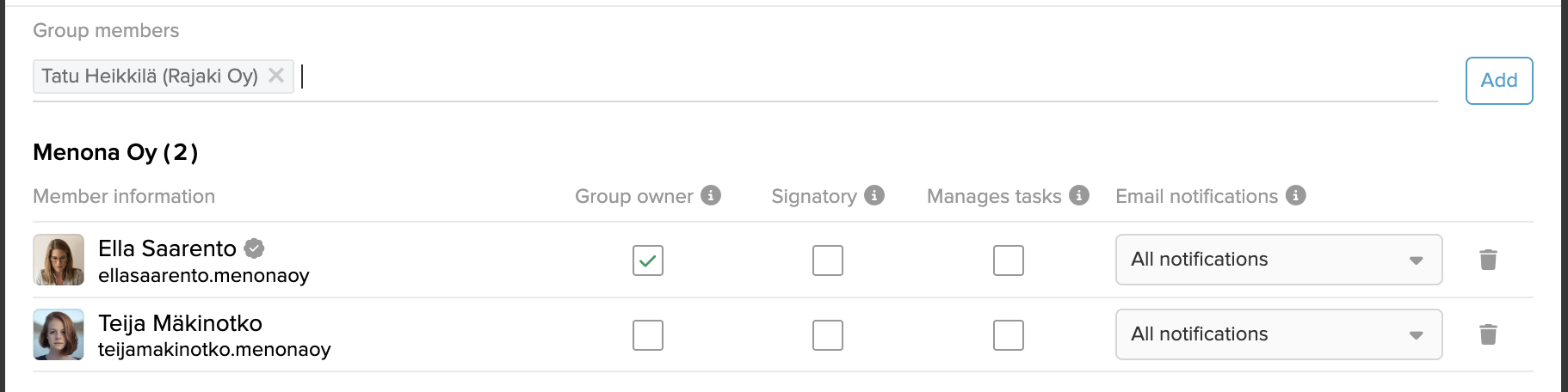Open Teija Mäkinotko's profile photo
The height and width of the screenshot is (392, 1568).
[x=59, y=334]
